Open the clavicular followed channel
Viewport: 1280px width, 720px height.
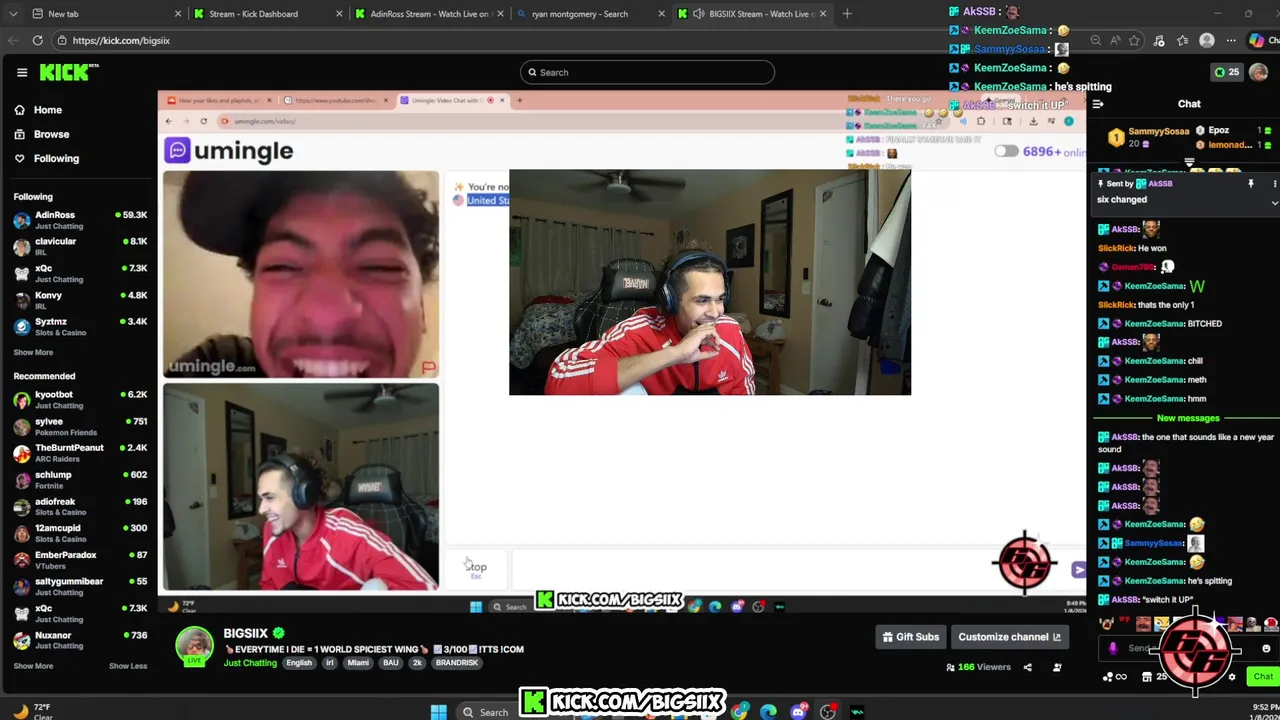pos(80,247)
